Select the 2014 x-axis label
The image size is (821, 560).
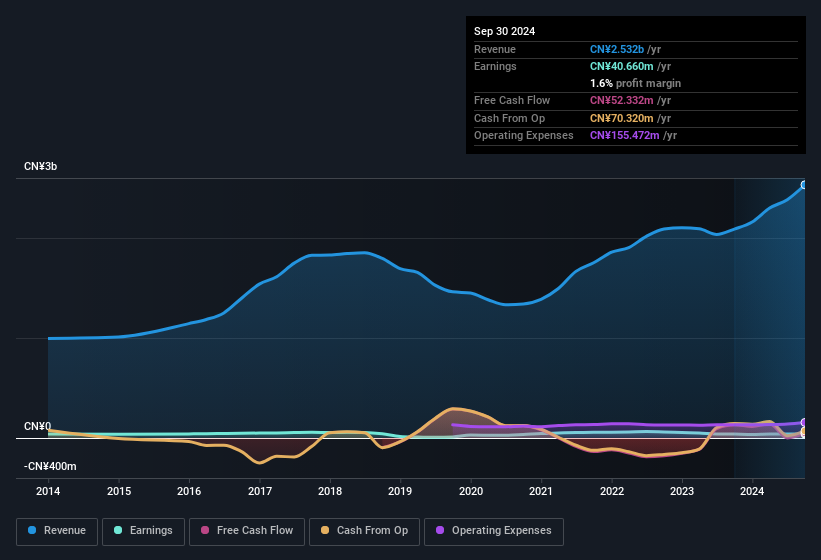[x=48, y=491]
